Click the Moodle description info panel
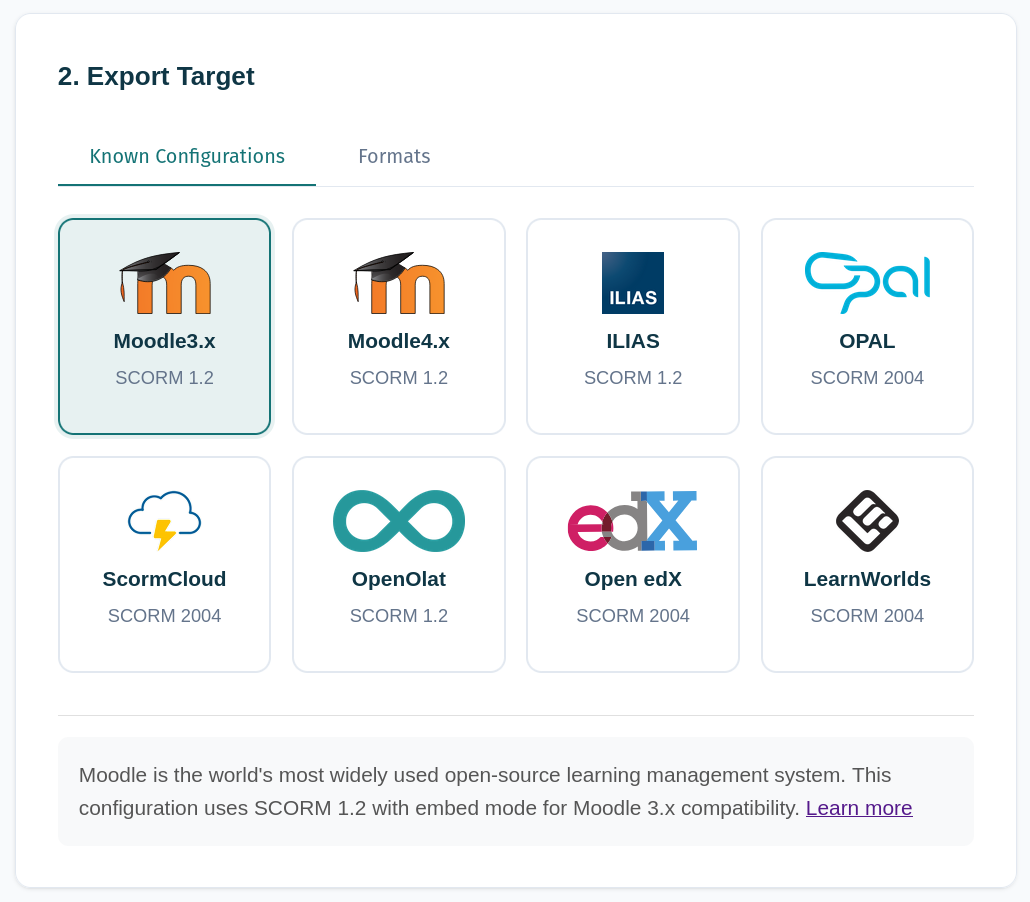 [515, 790]
